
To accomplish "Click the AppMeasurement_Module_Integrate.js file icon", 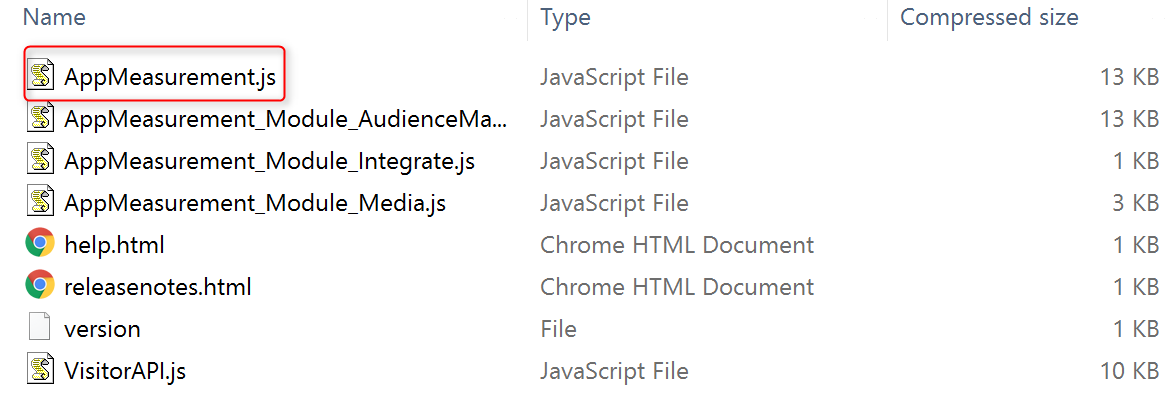I will point(40,160).
